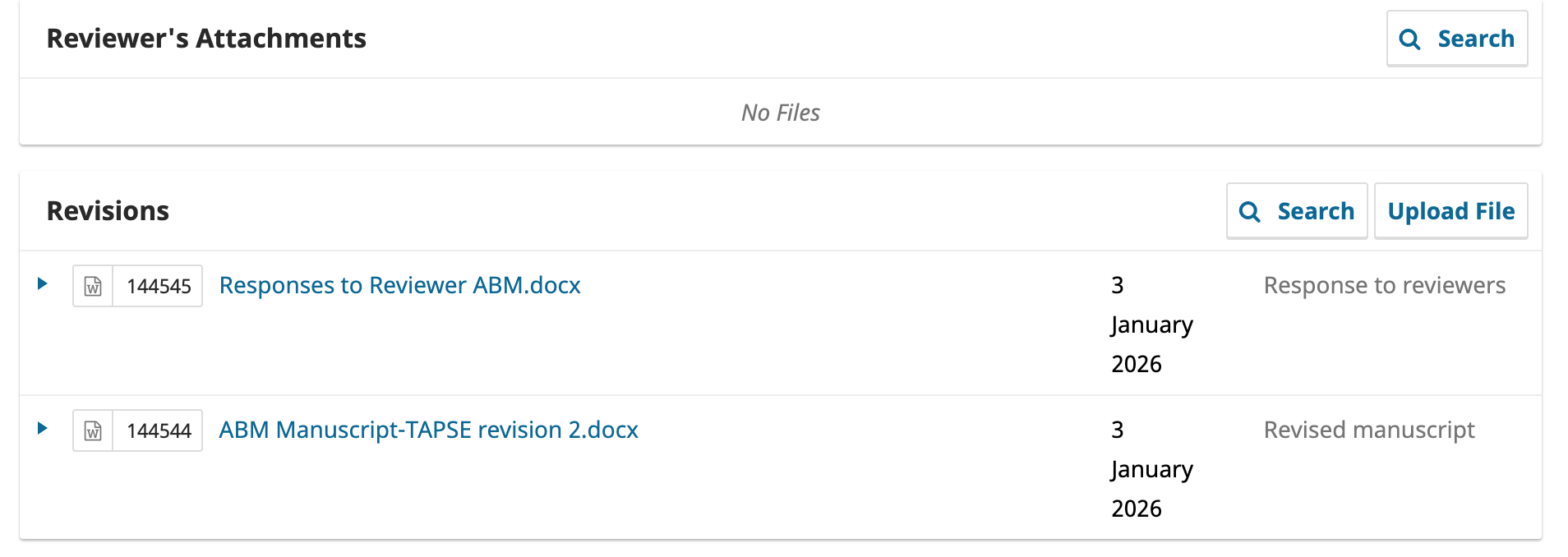Select file ID number 144544

click(159, 430)
